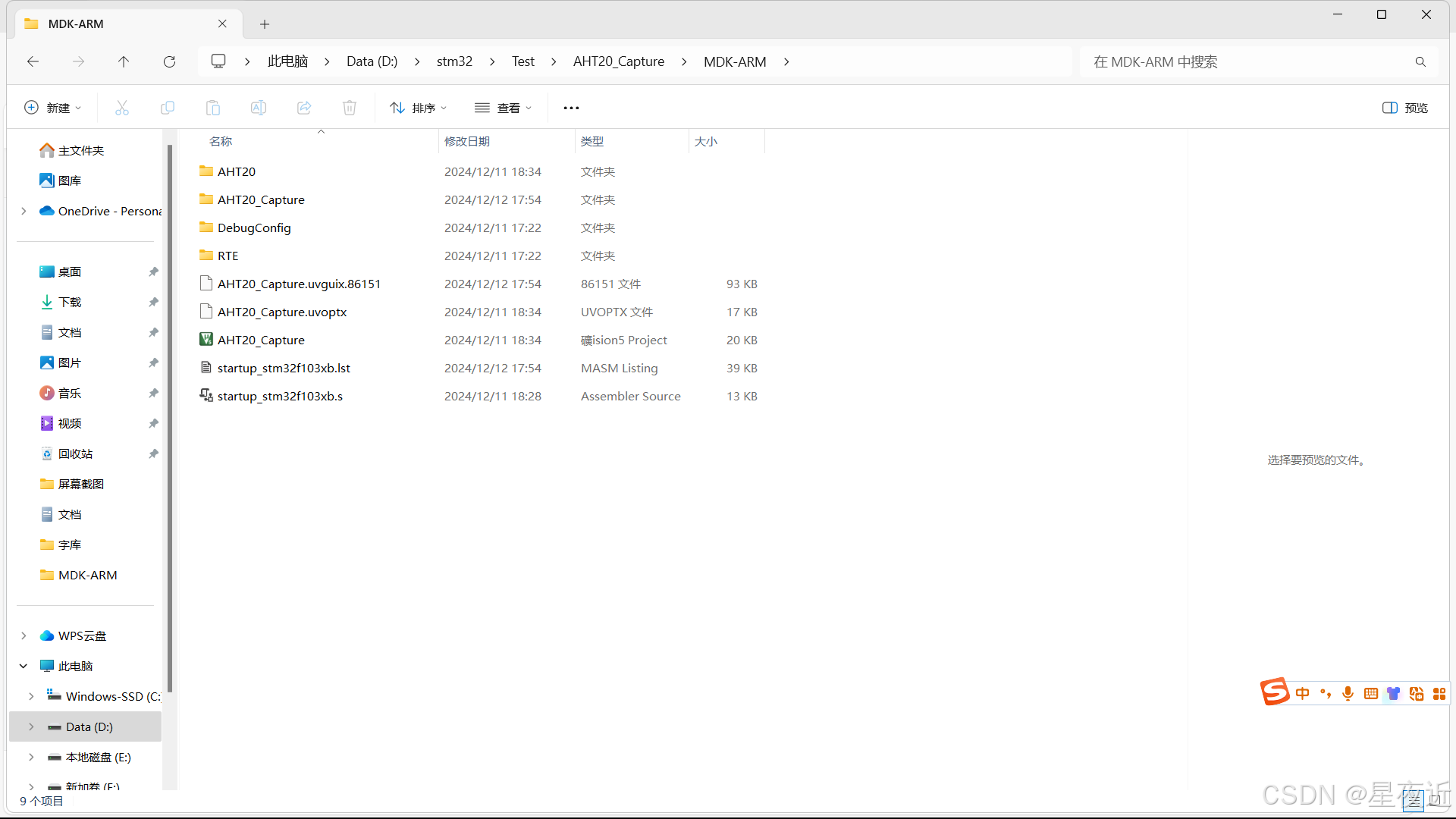Click stm32 in the breadcrumb path
The height and width of the screenshot is (819, 1456).
pos(454,61)
